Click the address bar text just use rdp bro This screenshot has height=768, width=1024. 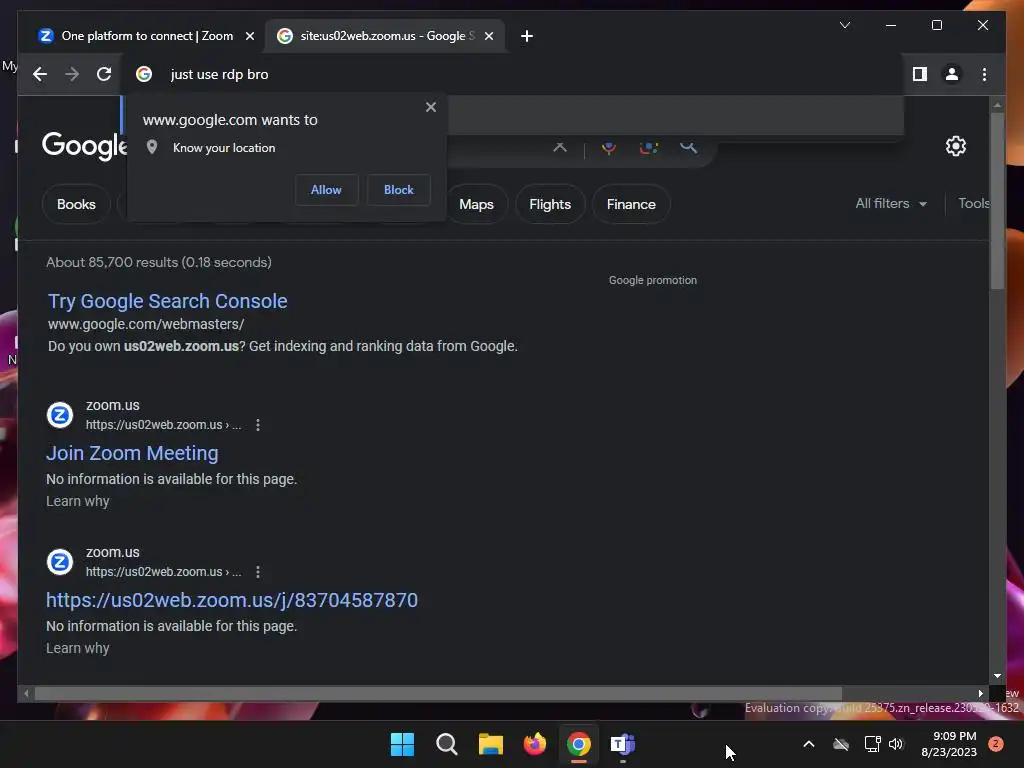[x=219, y=74]
